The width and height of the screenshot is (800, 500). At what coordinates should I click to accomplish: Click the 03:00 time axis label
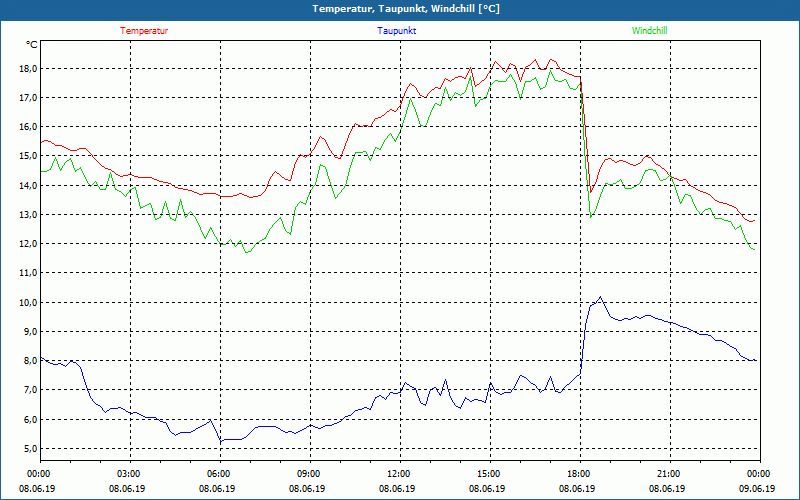[127, 474]
